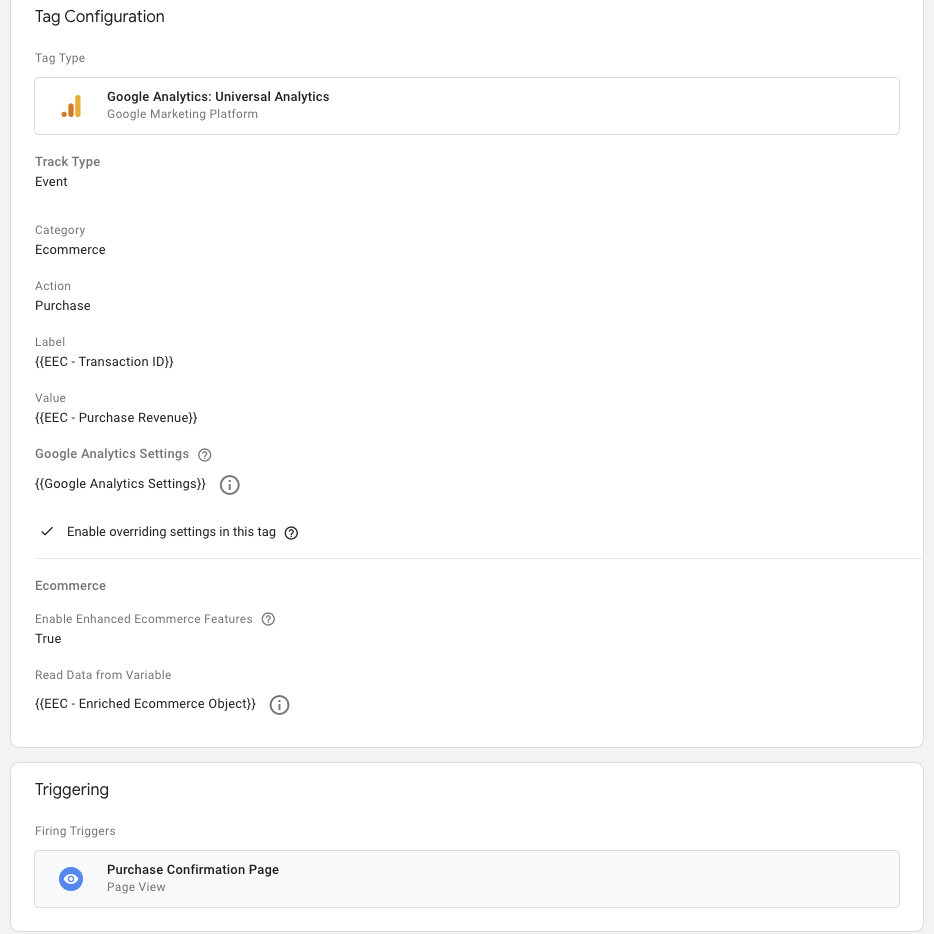Click the Triggering section heading
Viewport: 934px width, 934px height.
click(72, 790)
